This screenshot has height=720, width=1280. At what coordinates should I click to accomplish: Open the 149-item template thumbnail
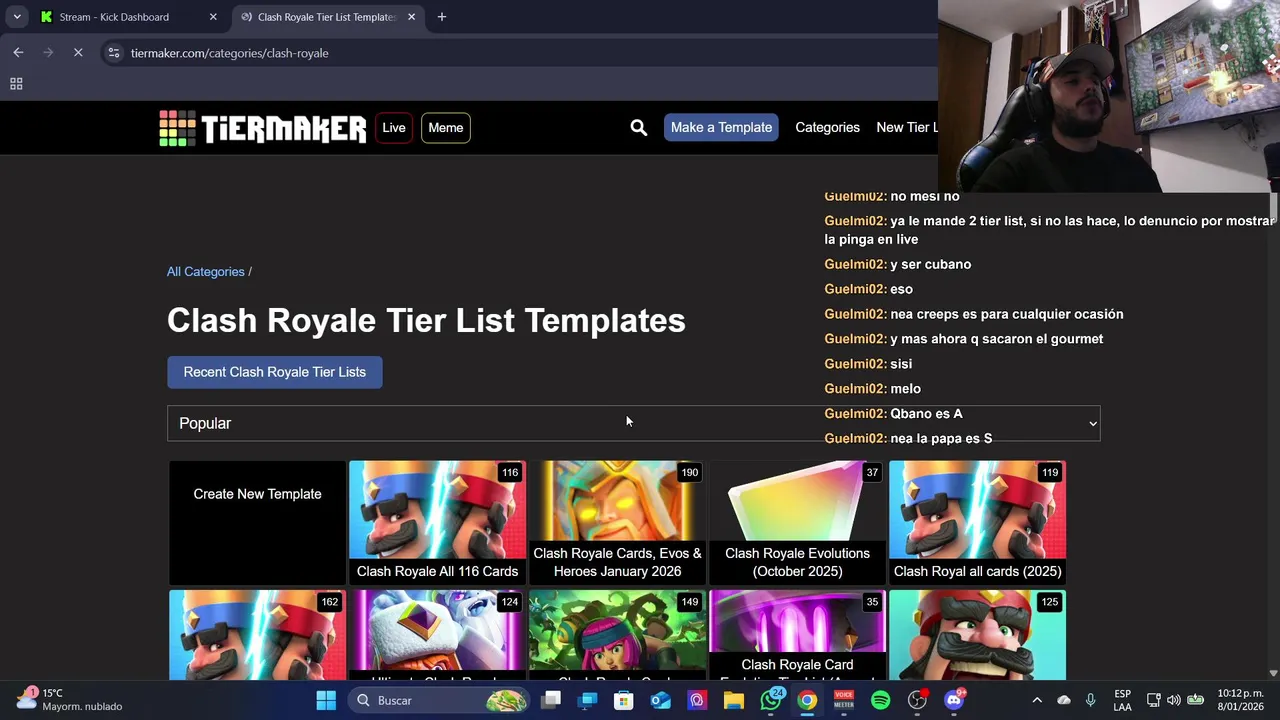617,635
